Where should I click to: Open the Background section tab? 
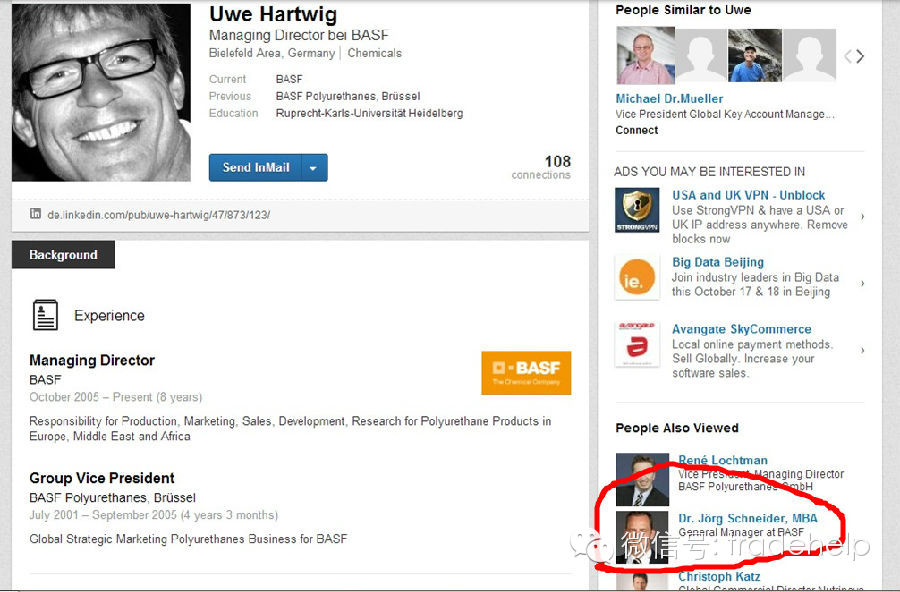coord(63,254)
